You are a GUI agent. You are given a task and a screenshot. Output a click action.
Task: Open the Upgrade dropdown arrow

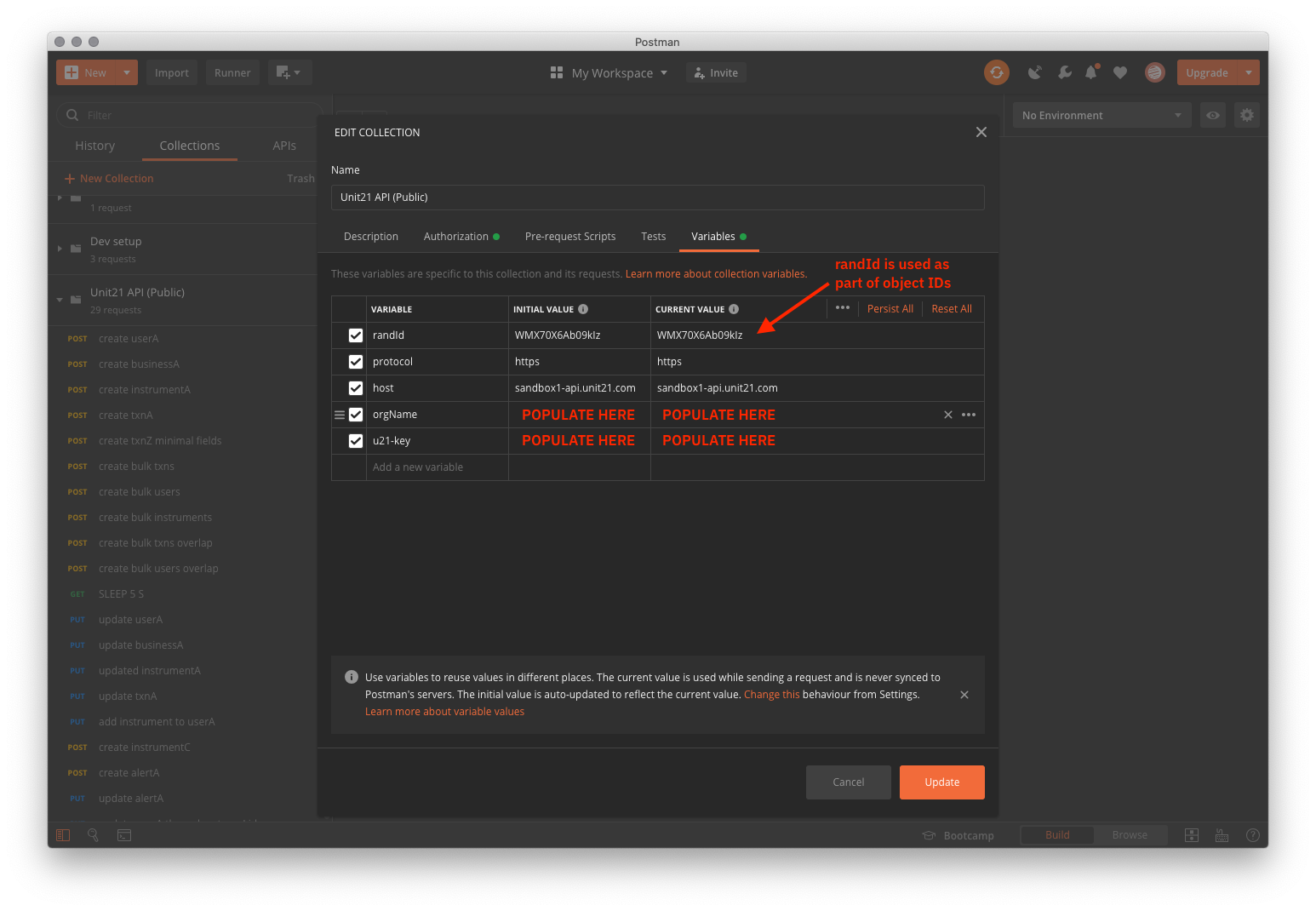1248,72
